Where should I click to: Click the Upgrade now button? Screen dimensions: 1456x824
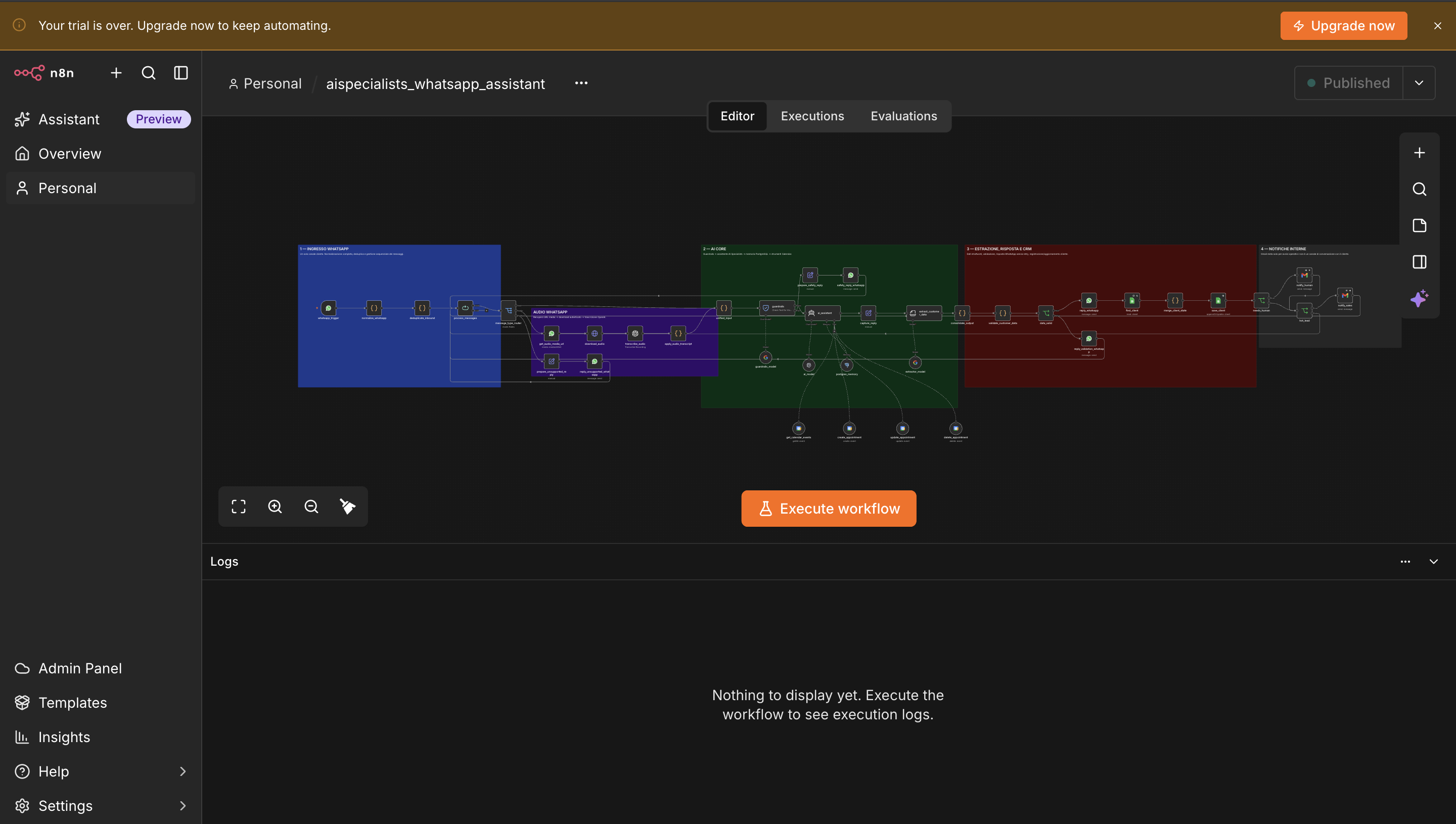(1343, 26)
